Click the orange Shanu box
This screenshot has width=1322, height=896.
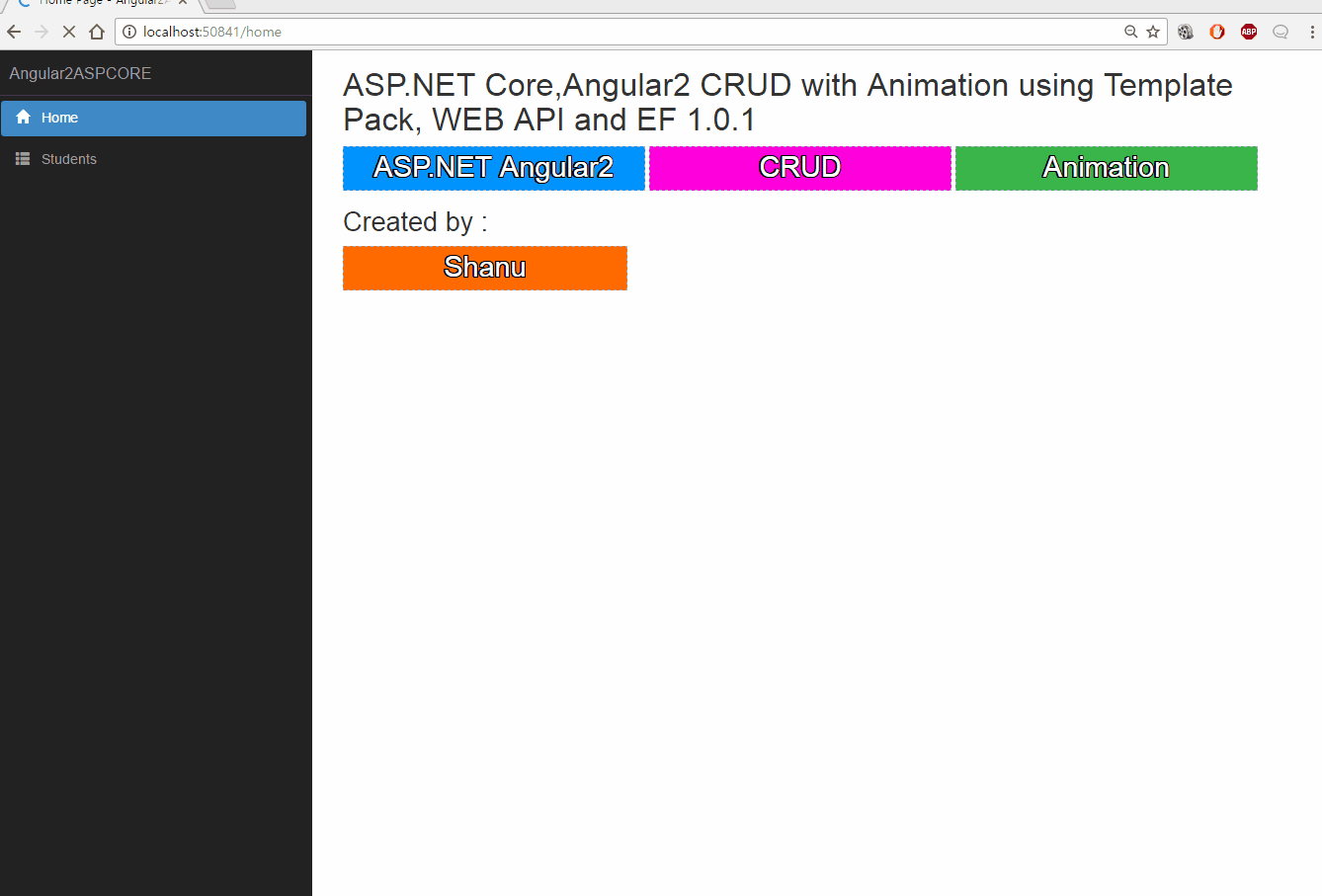coord(485,268)
